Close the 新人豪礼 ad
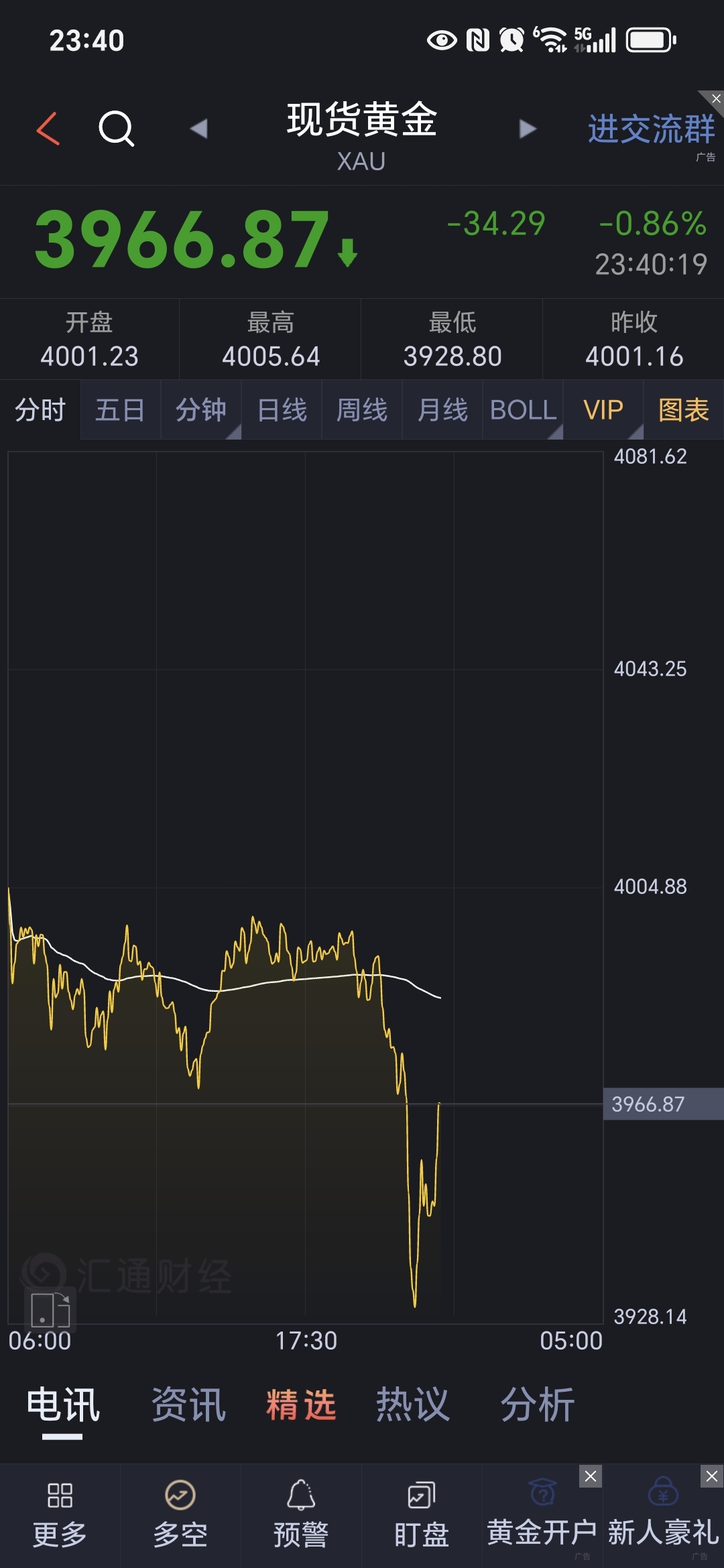The width and height of the screenshot is (724, 1568). [x=712, y=1476]
